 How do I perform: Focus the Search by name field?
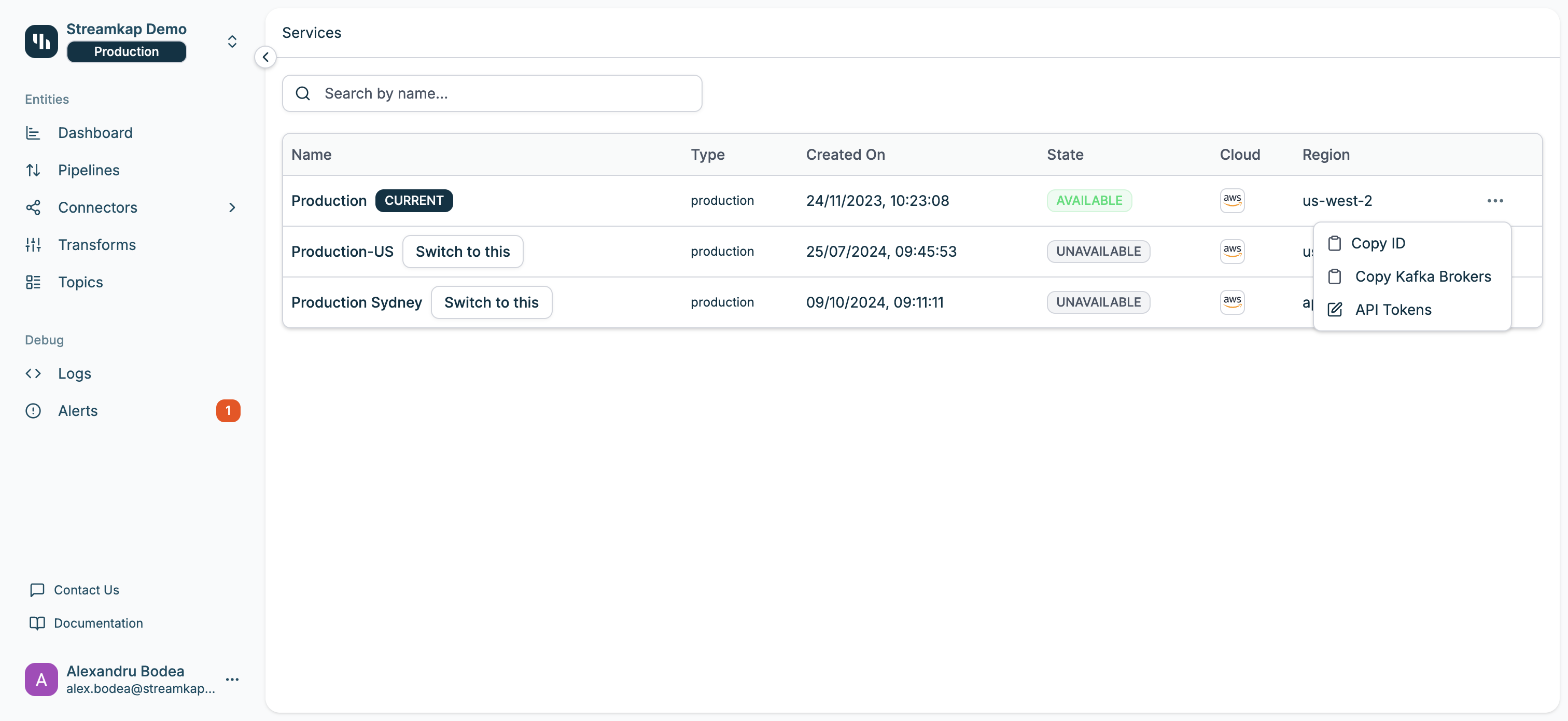[x=492, y=93]
